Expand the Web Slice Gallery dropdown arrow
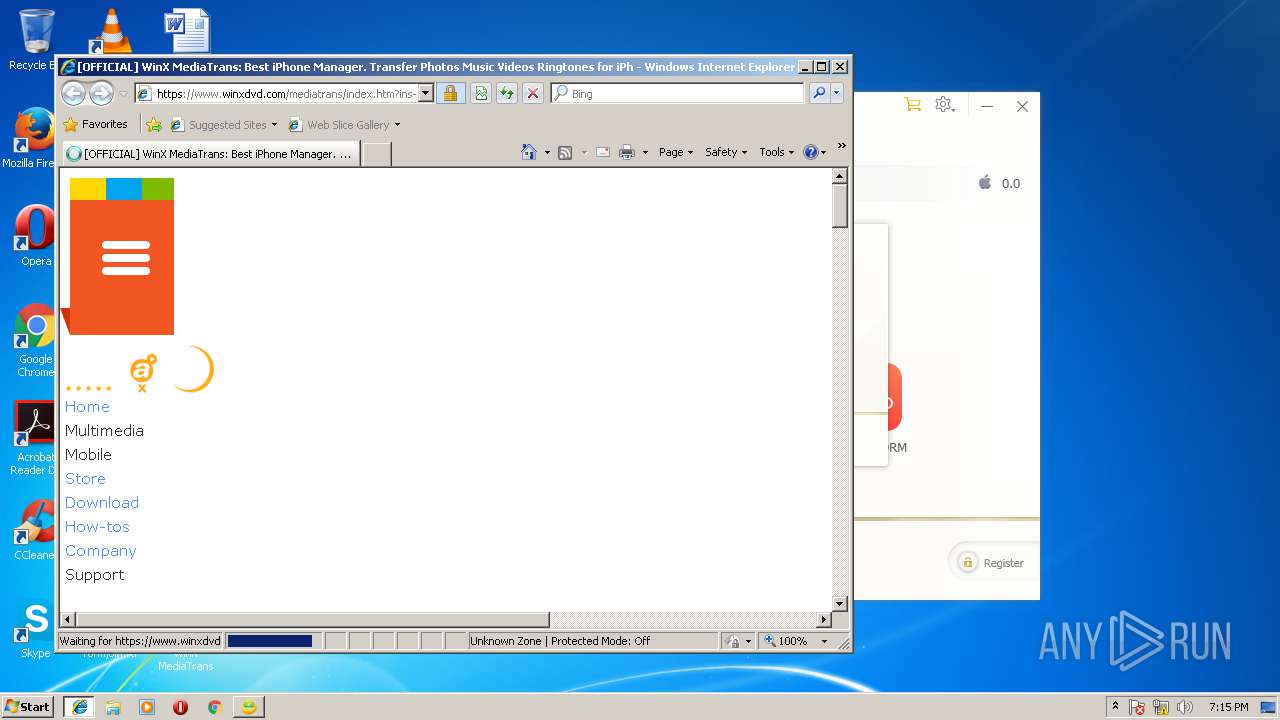The width and height of the screenshot is (1280, 720). click(x=397, y=125)
